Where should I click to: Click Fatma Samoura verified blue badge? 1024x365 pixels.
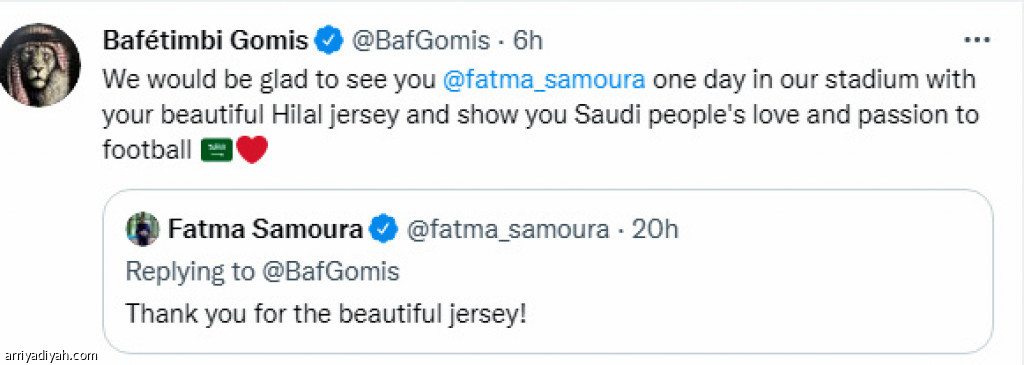click(x=384, y=230)
